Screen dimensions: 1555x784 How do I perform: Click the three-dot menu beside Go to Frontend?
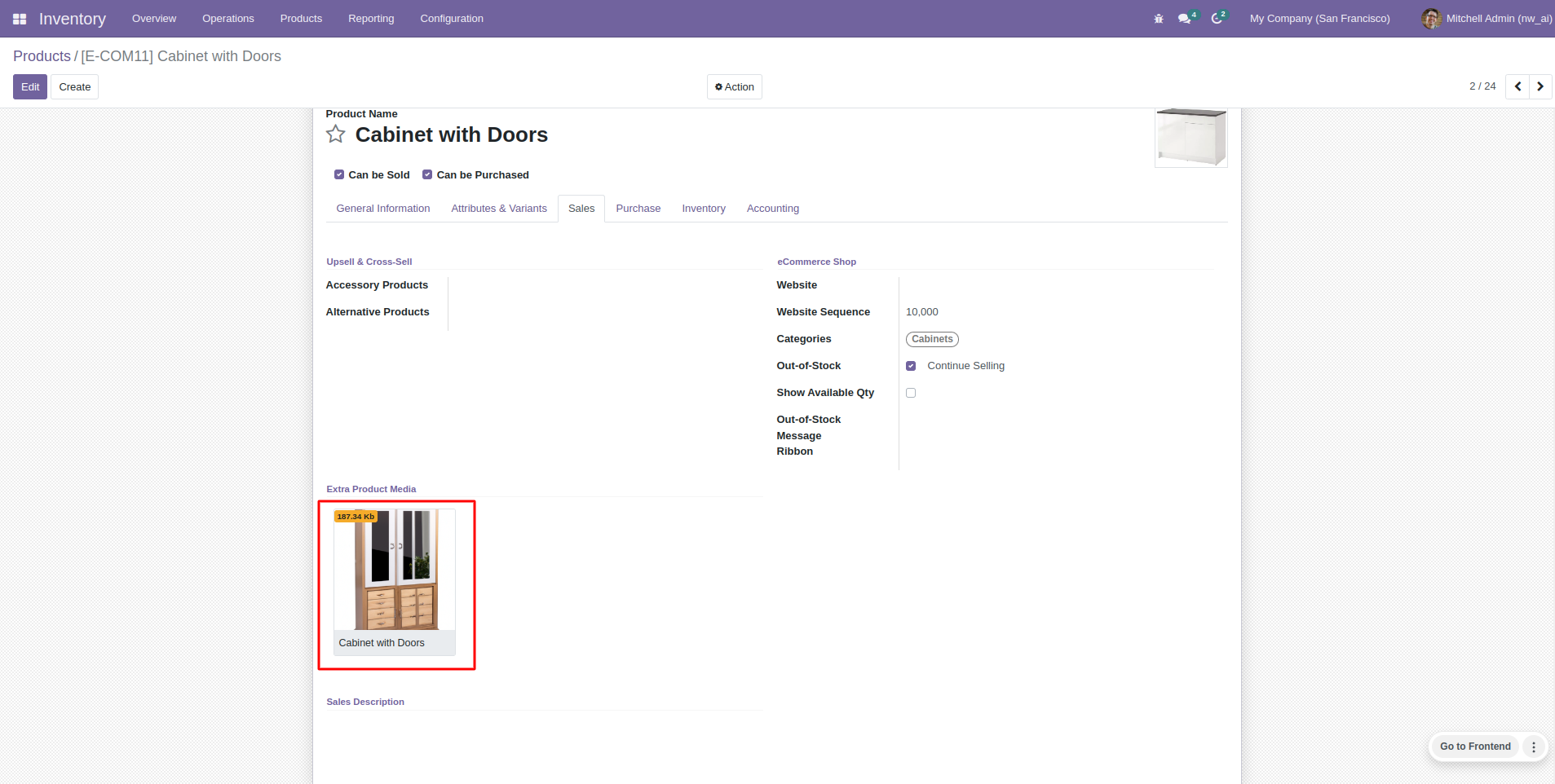(1534, 747)
